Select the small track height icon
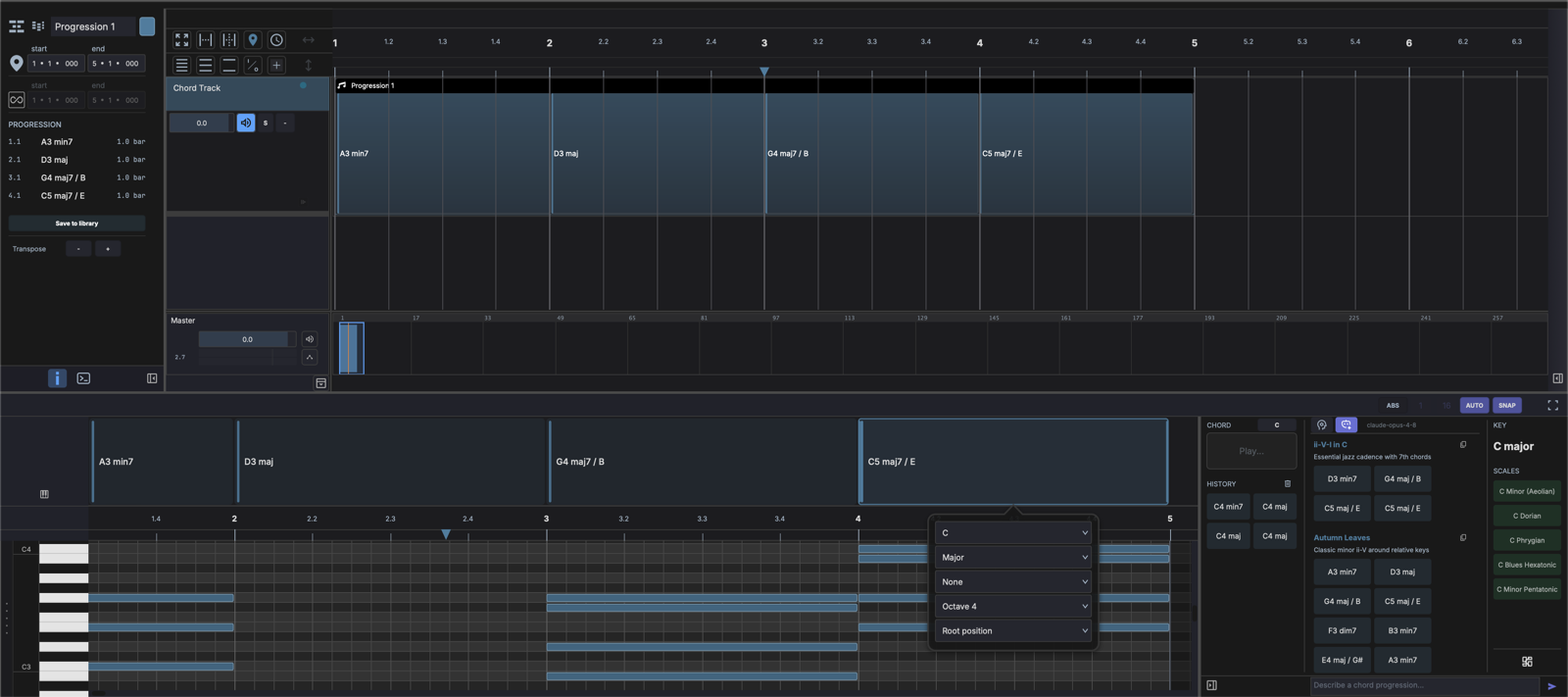 coord(181,65)
